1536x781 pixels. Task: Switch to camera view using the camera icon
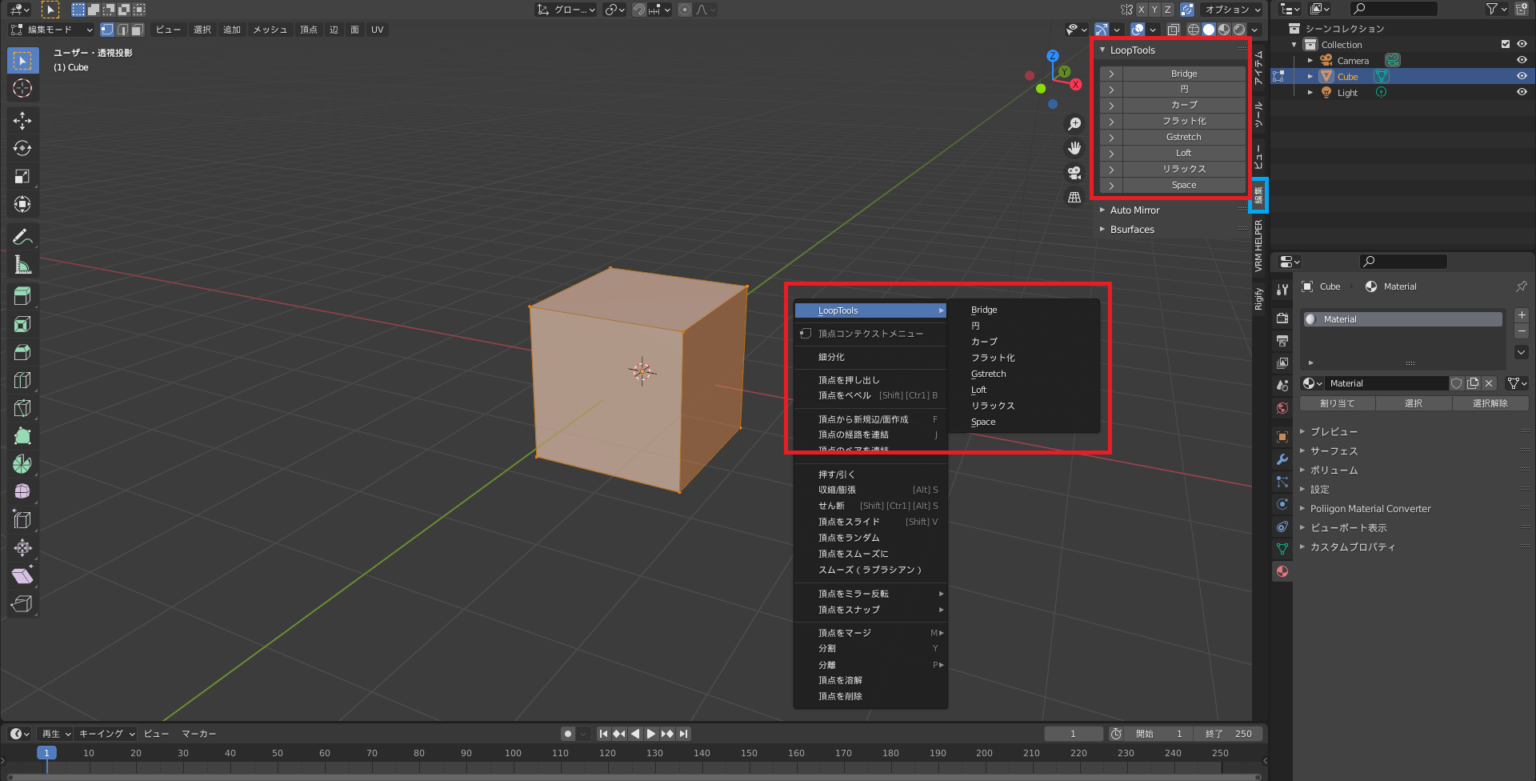point(1074,171)
